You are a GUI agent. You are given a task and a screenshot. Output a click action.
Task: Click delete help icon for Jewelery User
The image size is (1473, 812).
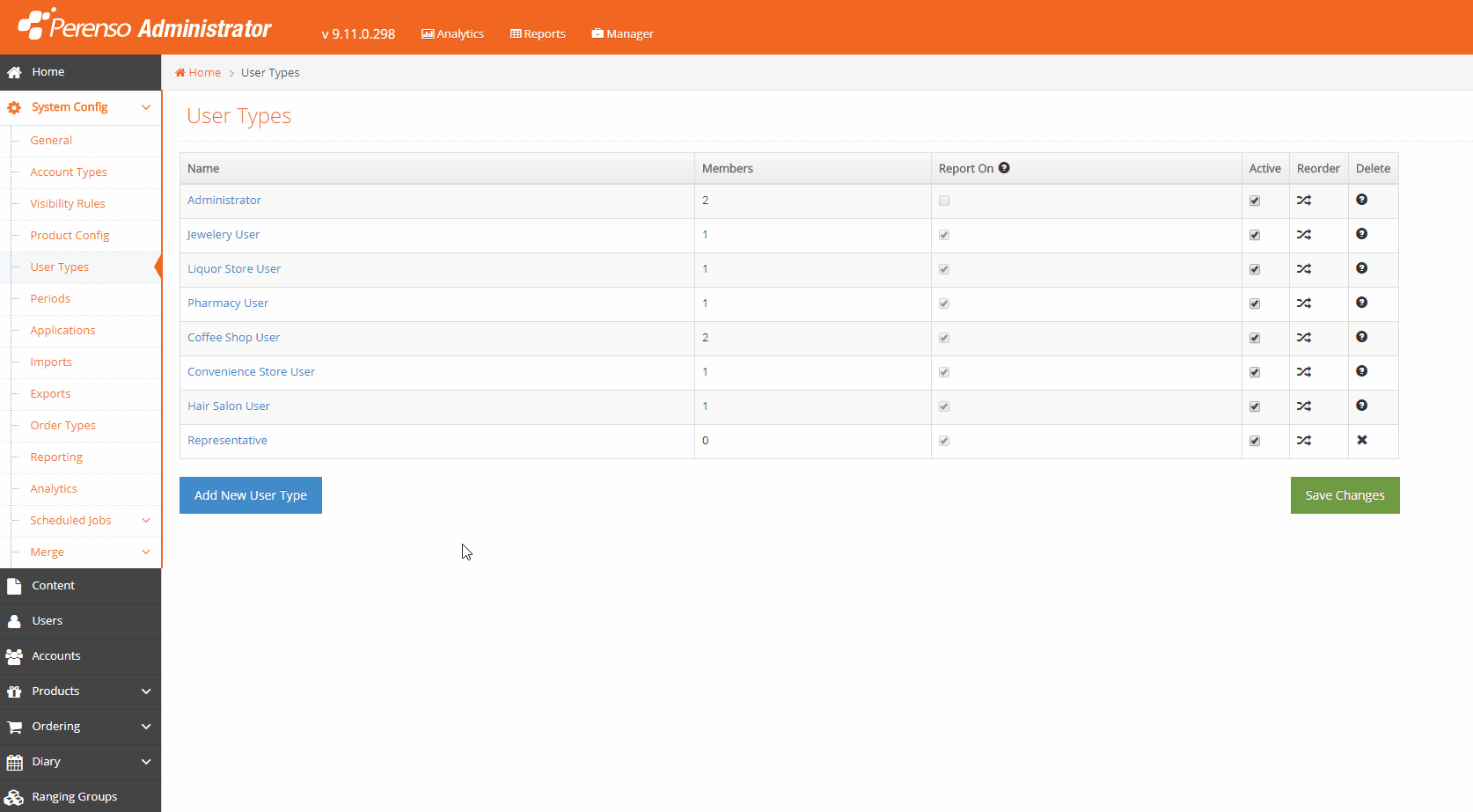coord(1362,234)
